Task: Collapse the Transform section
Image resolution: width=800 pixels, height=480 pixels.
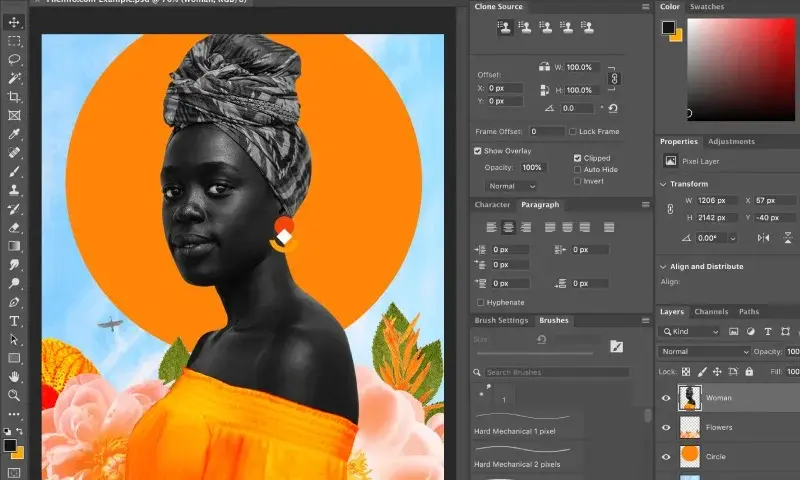Action: click(x=663, y=184)
